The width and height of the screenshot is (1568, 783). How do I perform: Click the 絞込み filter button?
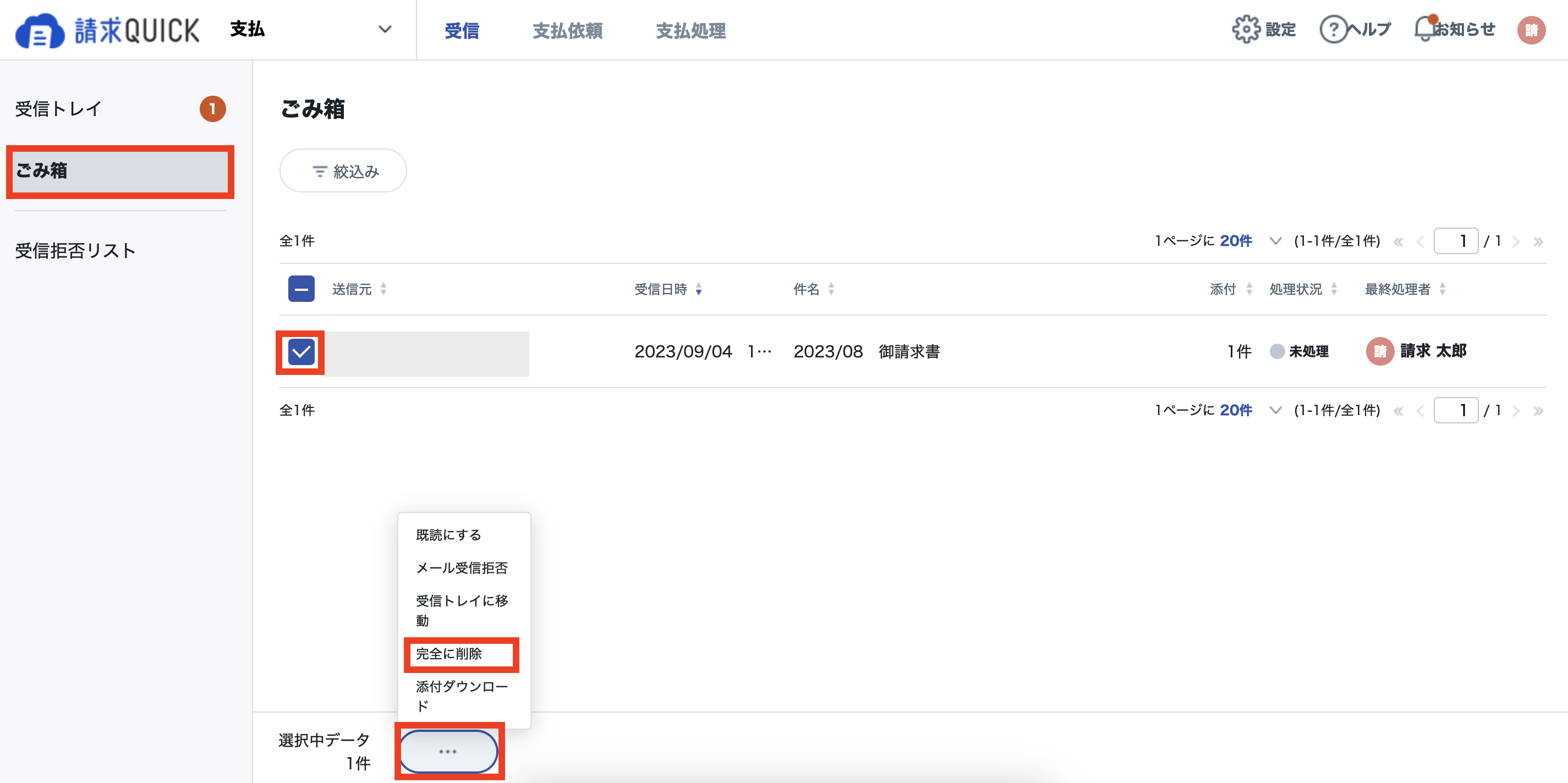(x=343, y=171)
